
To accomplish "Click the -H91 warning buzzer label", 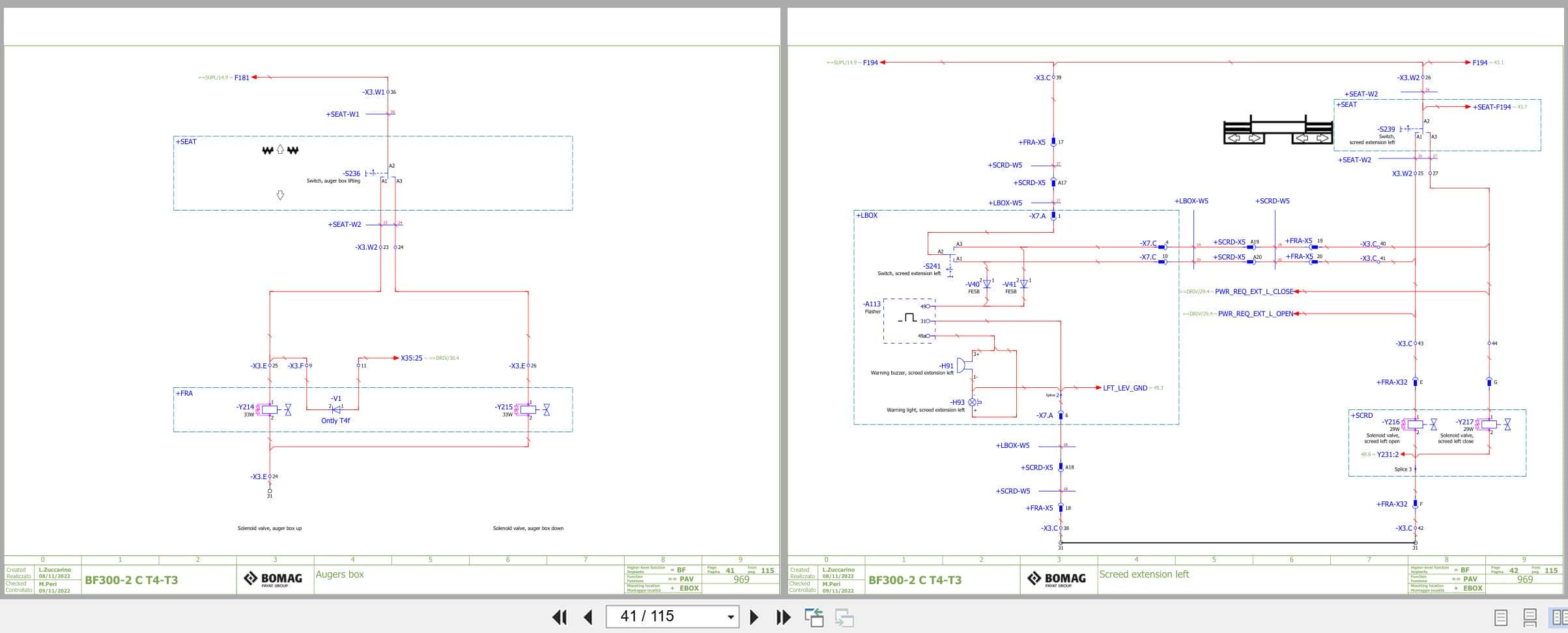I will pos(946,366).
